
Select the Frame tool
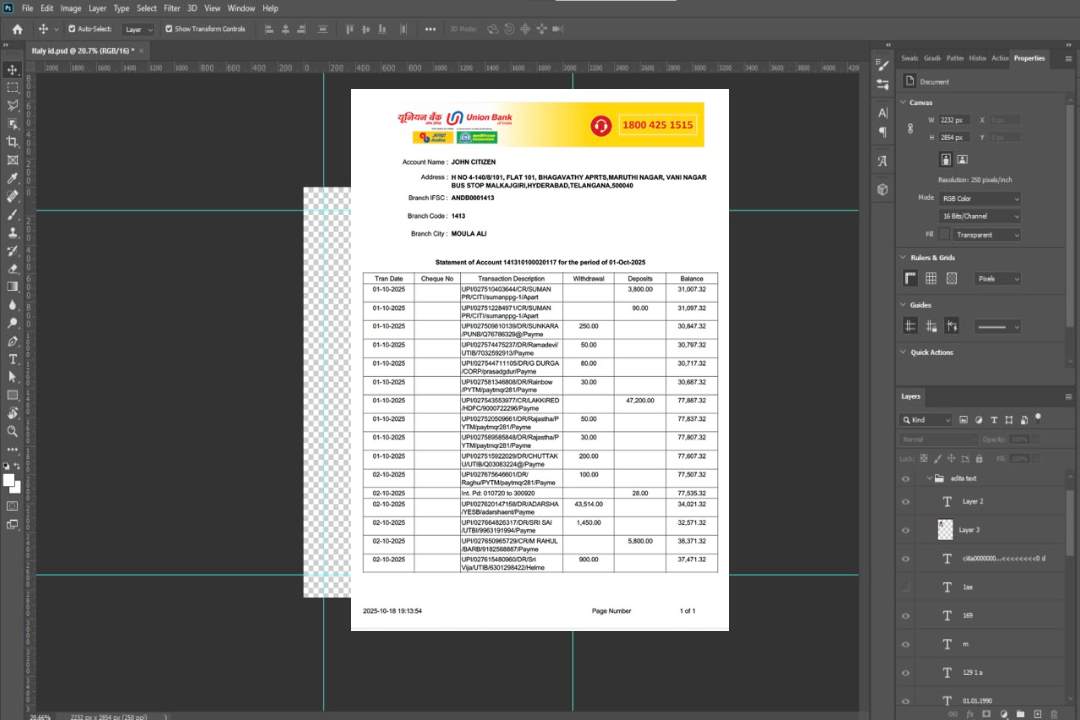(x=12, y=160)
